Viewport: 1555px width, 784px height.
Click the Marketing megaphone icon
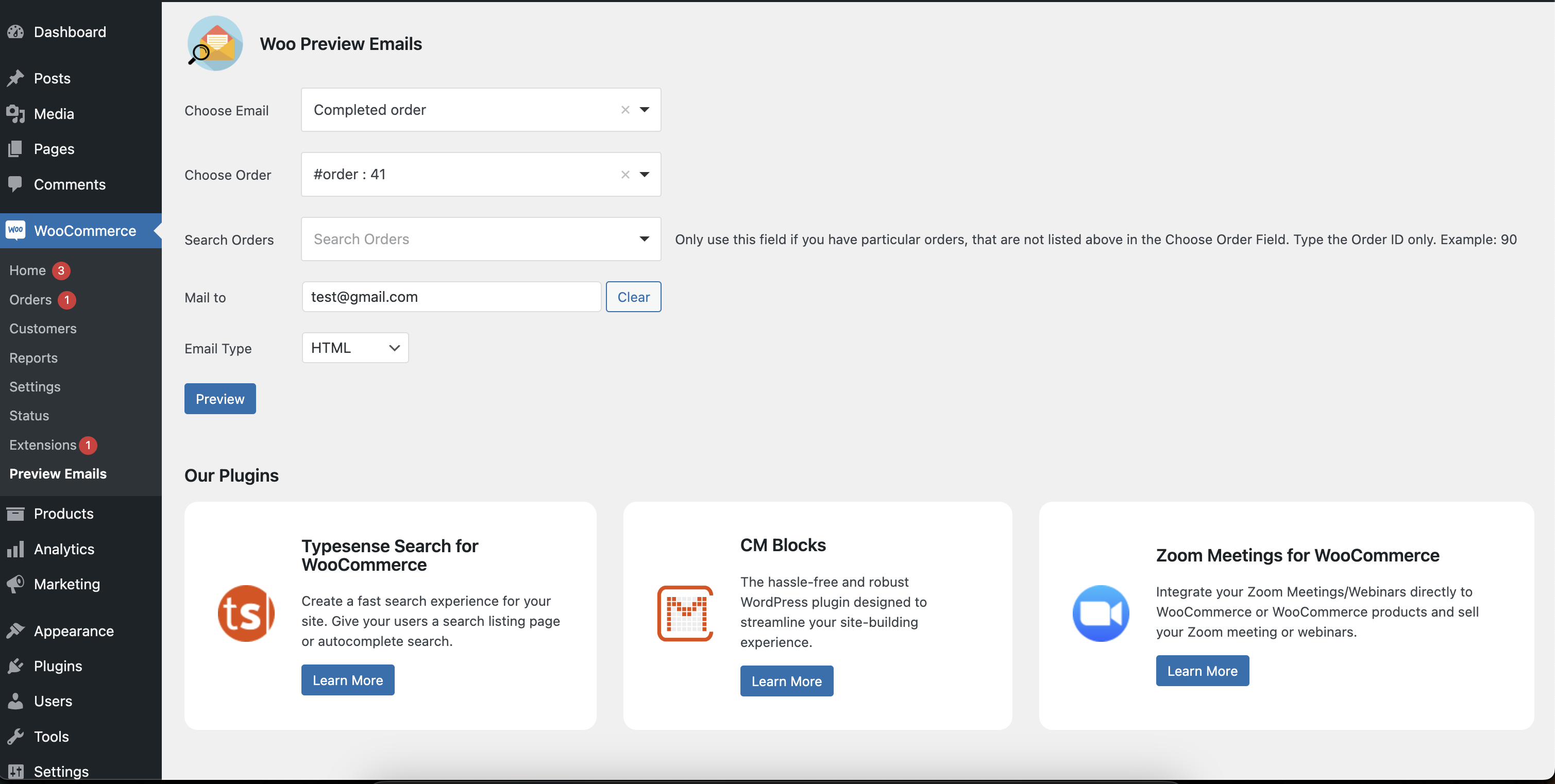tap(15, 584)
